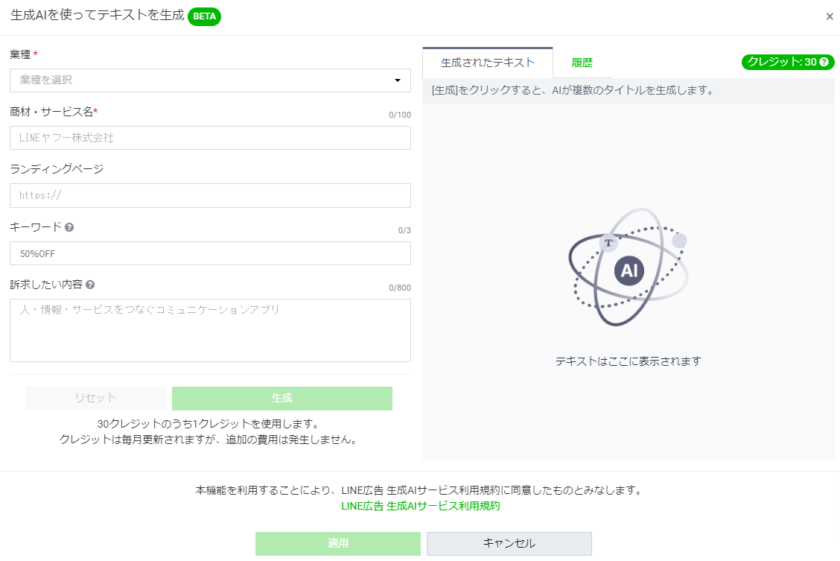Click the green BETA badge
The image size is (840, 561).
point(204,16)
